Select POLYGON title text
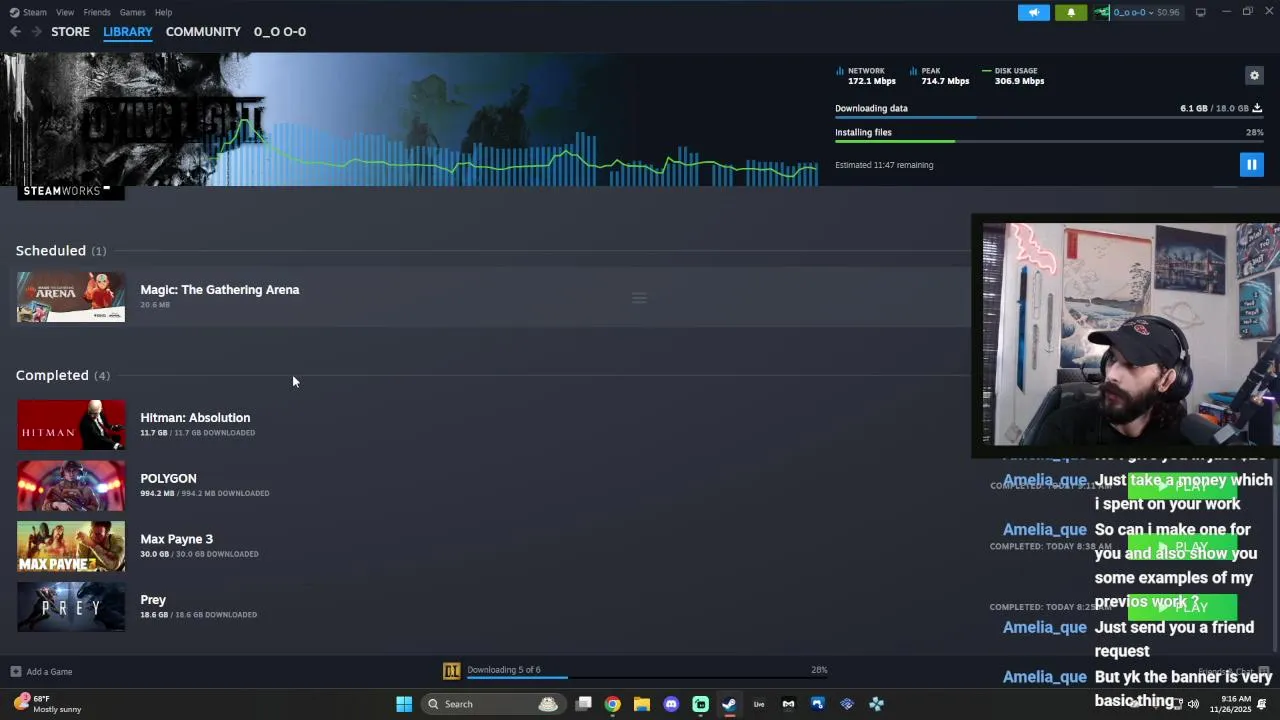The height and width of the screenshot is (720, 1280). (x=168, y=479)
